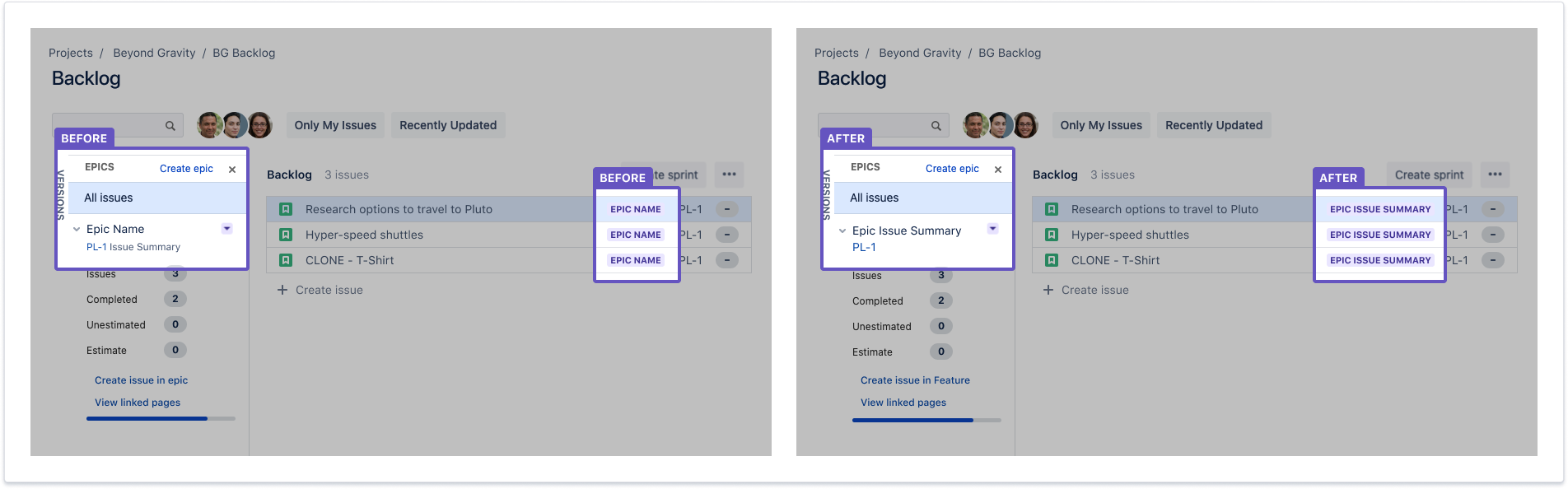Click first user avatar in Before backlog
This screenshot has width=1568, height=489.
coord(210,125)
